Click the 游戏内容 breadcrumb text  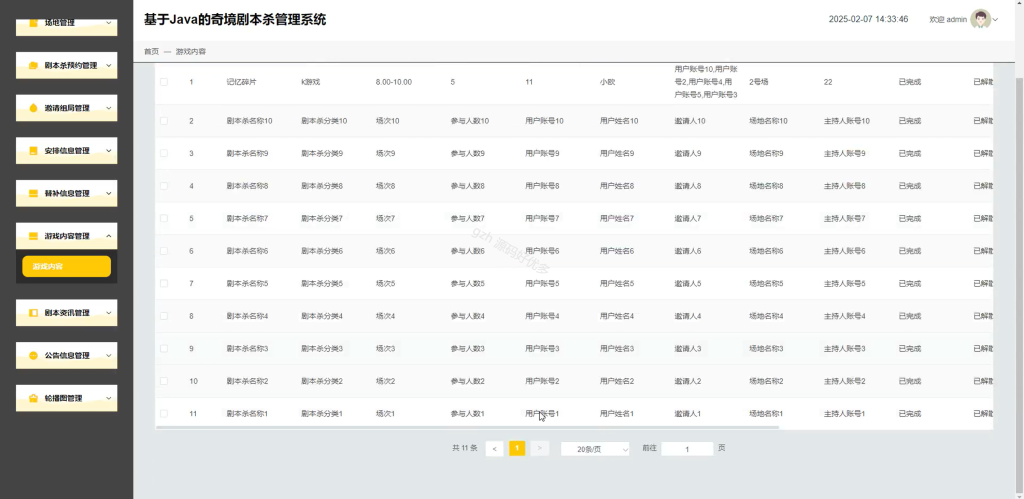(x=191, y=51)
